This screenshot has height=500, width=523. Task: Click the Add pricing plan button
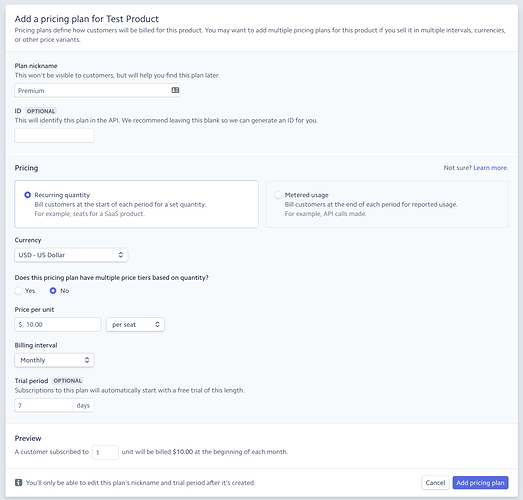[480, 482]
